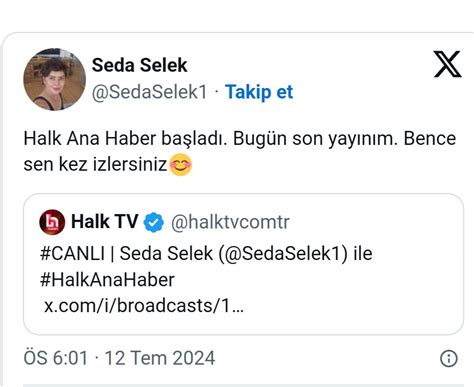Follow the account with Takip et
This screenshot has width=474, height=387.
[x=259, y=92]
